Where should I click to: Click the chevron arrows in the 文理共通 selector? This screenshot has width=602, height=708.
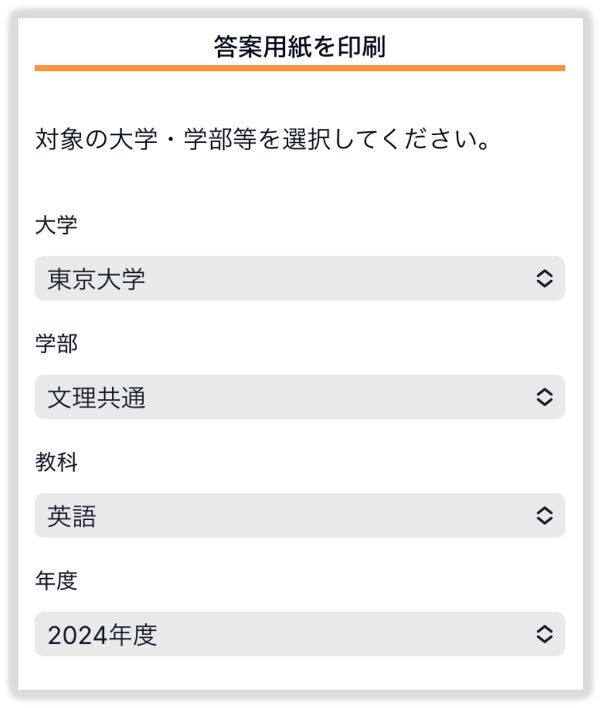point(544,397)
